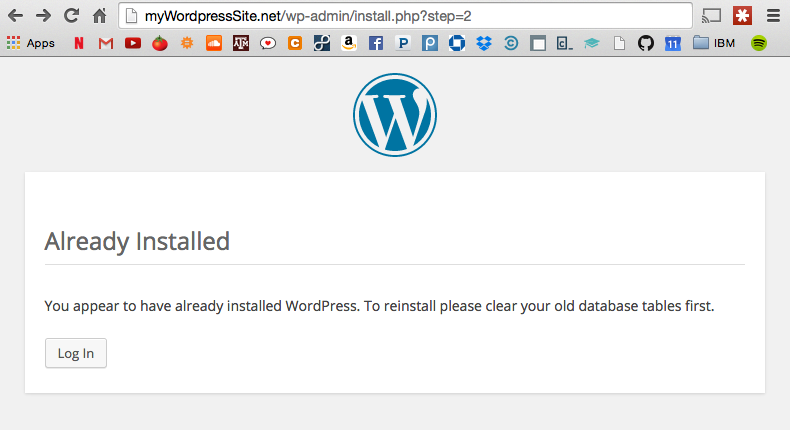Reload the current page

point(71,16)
